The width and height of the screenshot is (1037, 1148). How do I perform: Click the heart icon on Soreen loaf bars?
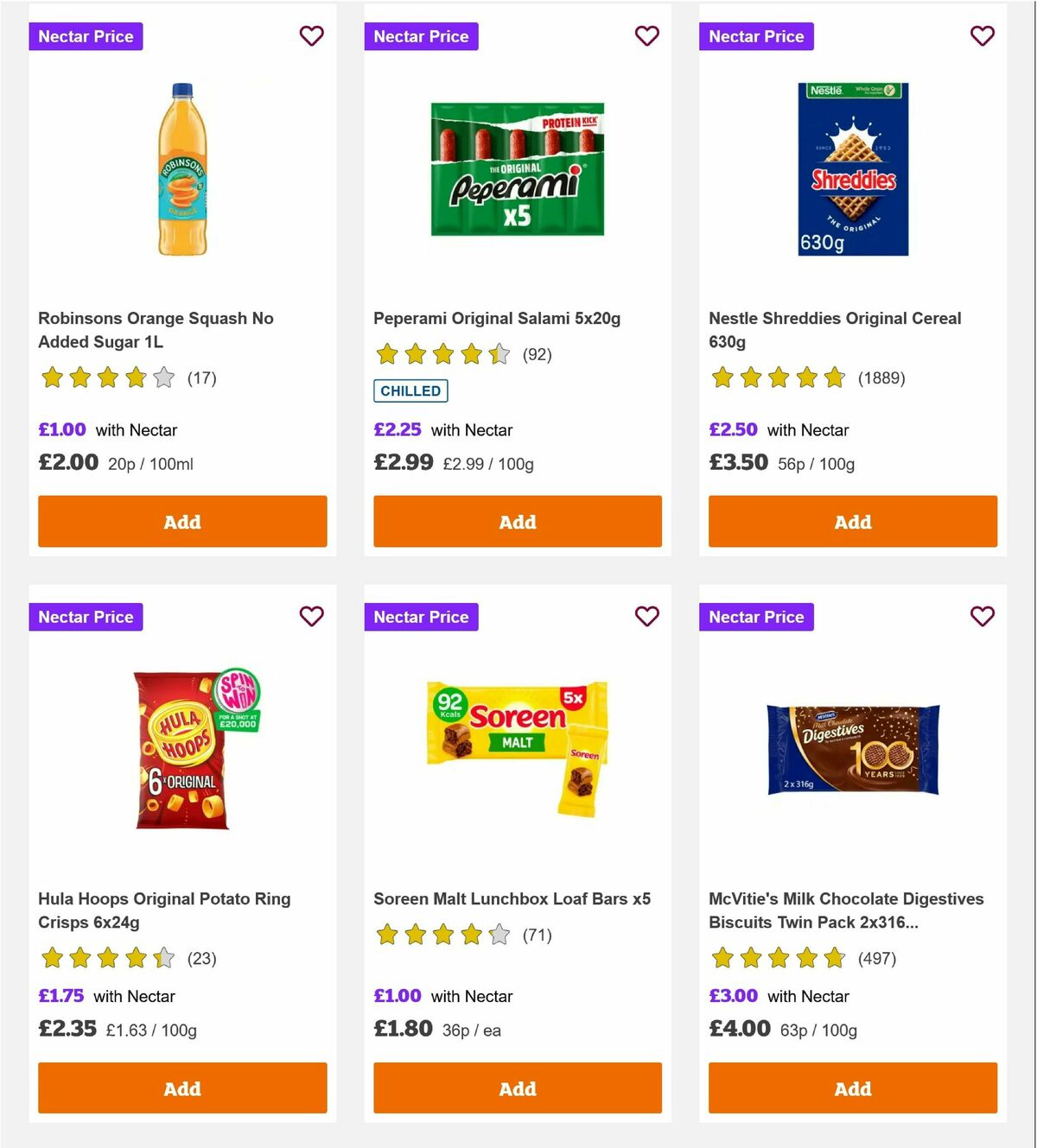[646, 617]
